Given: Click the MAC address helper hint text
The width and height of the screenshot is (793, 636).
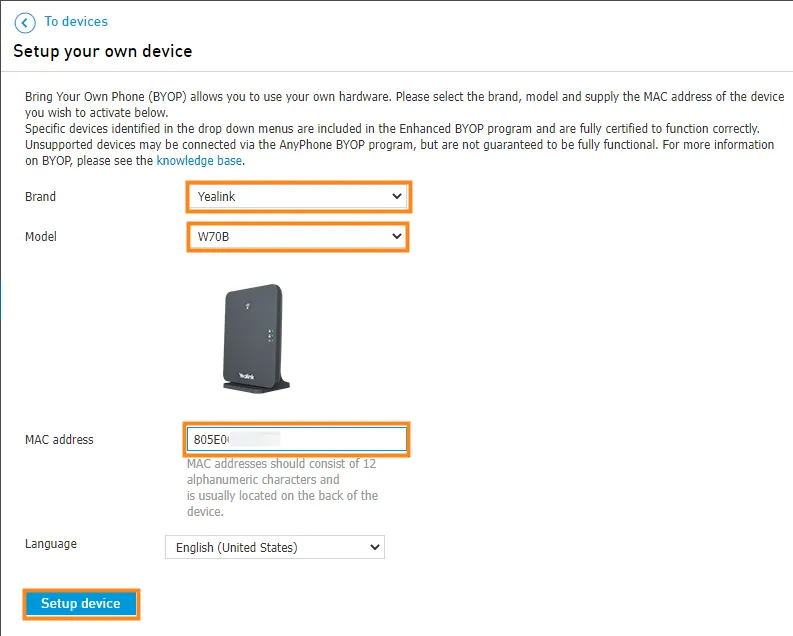Looking at the screenshot, I should pos(282,487).
